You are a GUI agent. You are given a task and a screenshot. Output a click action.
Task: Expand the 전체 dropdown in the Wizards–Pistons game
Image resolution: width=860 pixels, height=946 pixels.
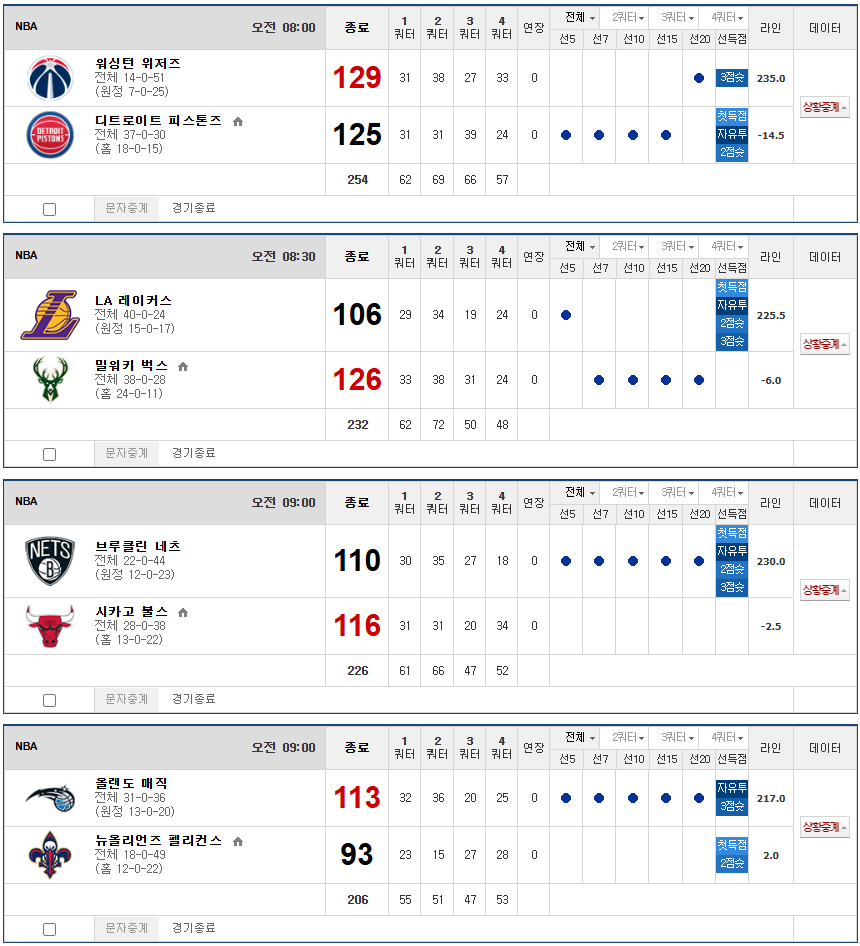pyautogui.click(x=580, y=18)
